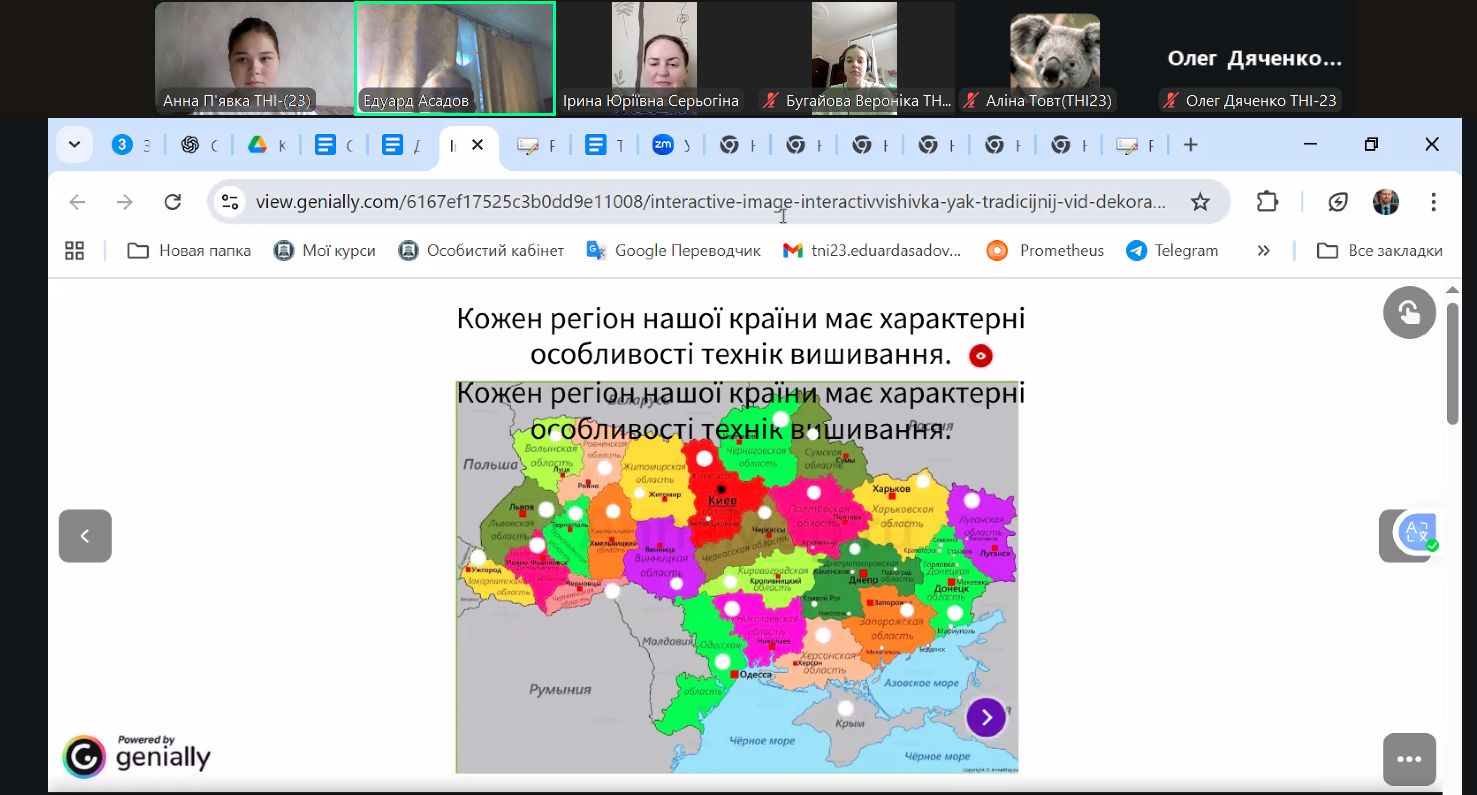Open the Telegram bookmark
Image resolution: width=1477 pixels, height=795 pixels.
point(1172,251)
